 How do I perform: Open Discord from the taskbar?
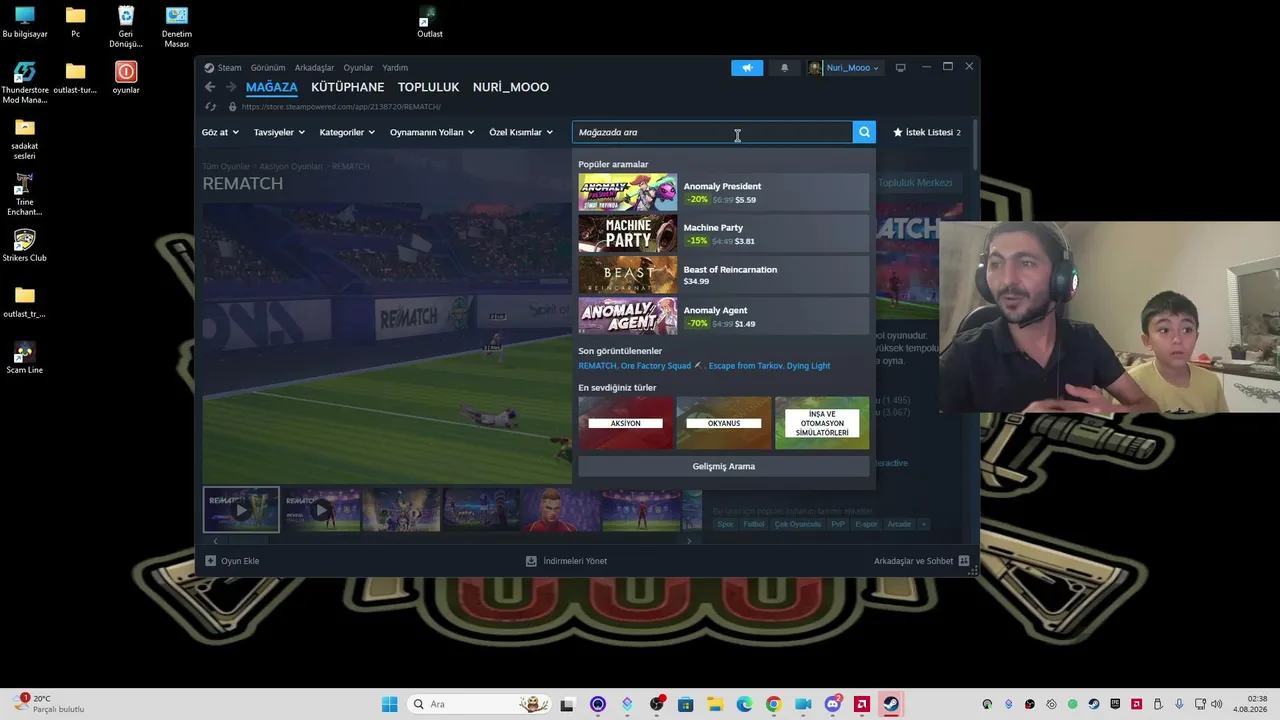(832, 704)
